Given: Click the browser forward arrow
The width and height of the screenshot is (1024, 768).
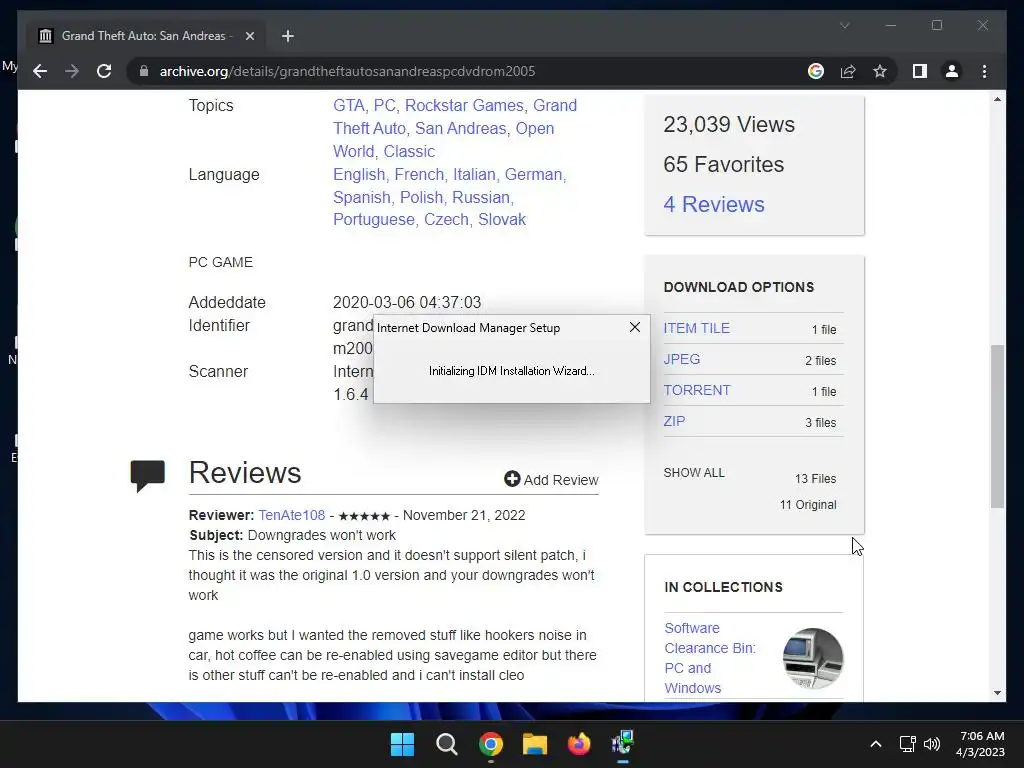Looking at the screenshot, I should tap(72, 71).
